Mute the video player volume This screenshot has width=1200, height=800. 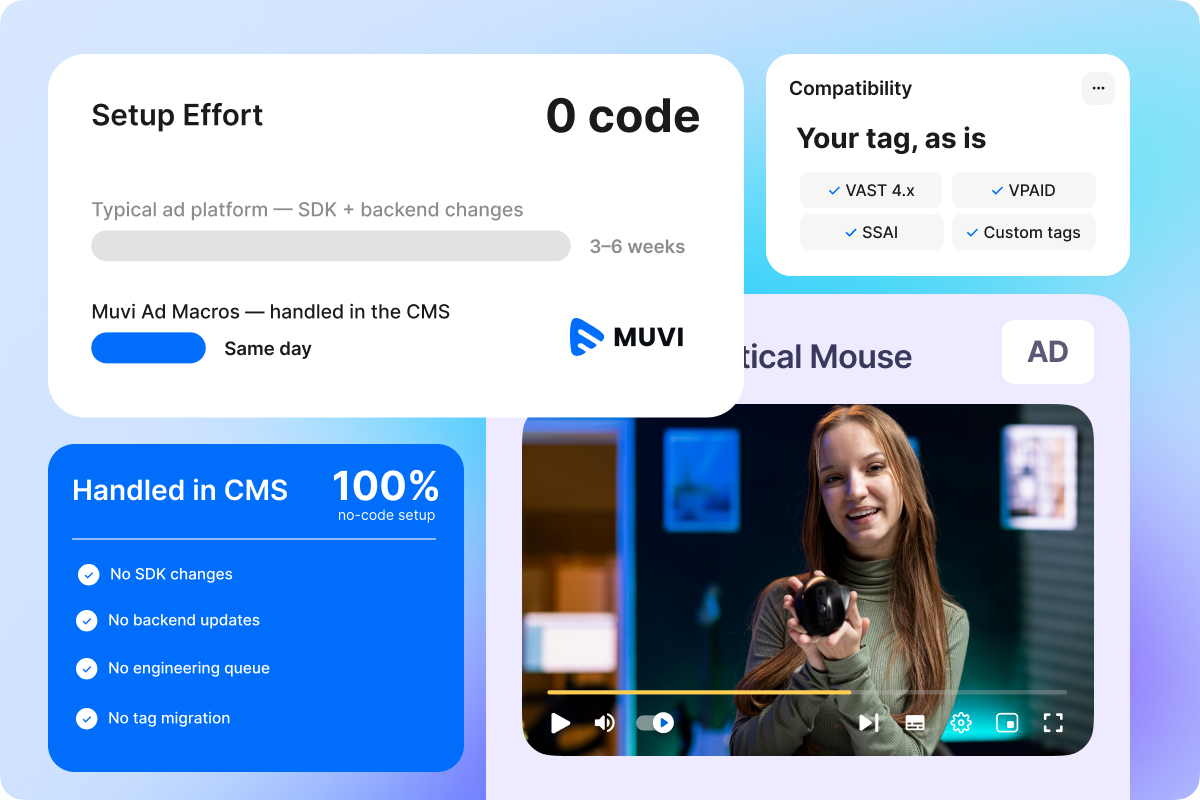click(604, 722)
